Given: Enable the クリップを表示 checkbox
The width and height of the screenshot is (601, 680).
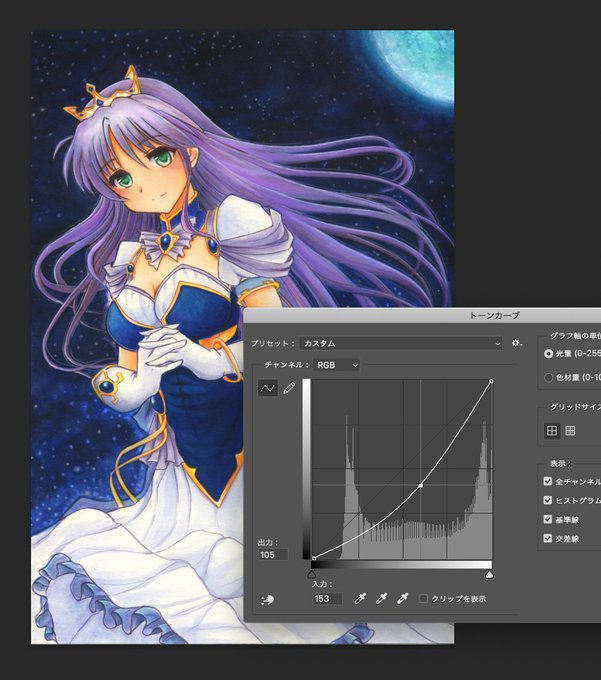Looking at the screenshot, I should tap(423, 599).
